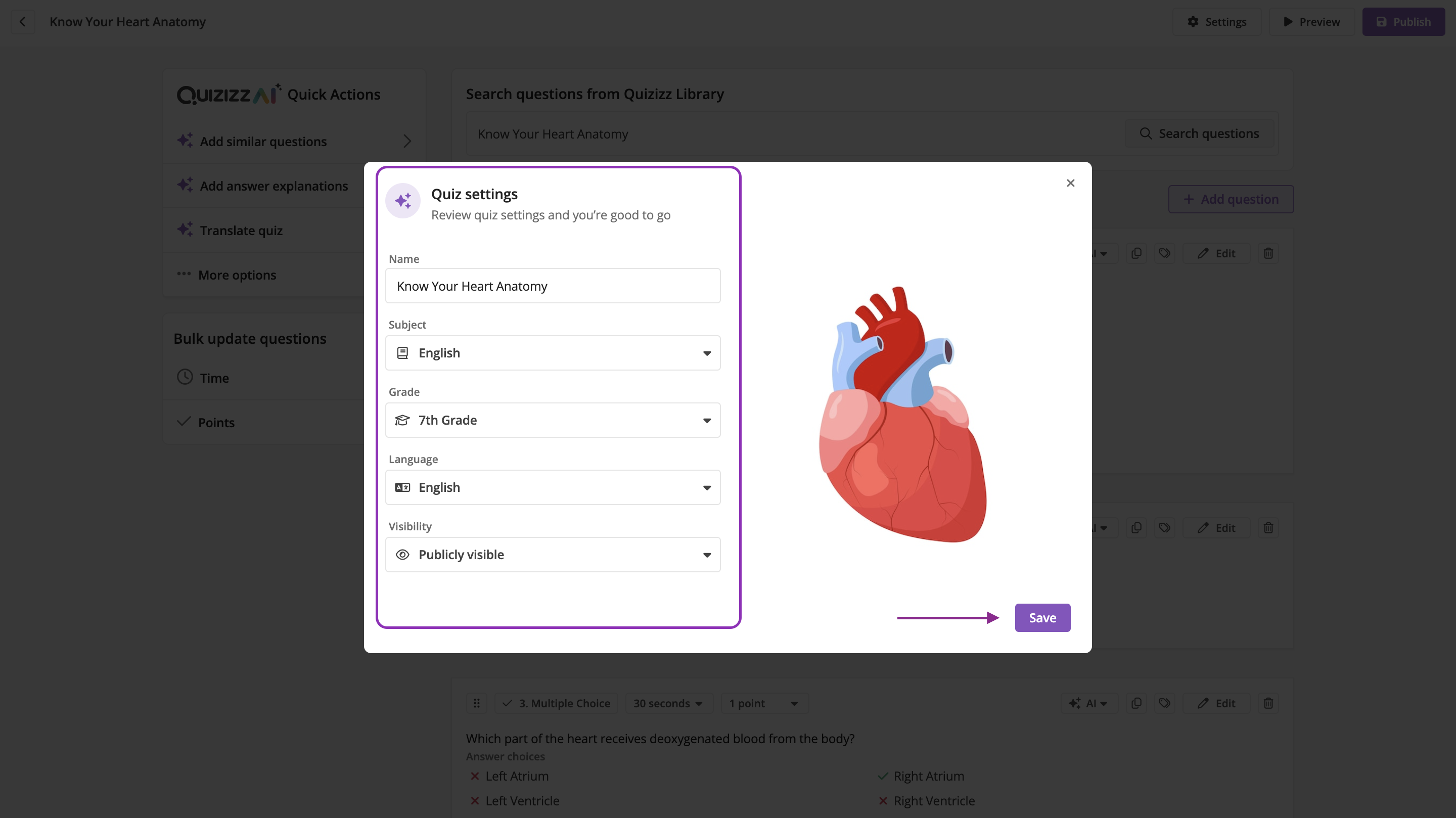Go back using the header arrow
Image resolution: width=1456 pixels, height=818 pixels.
click(23, 21)
